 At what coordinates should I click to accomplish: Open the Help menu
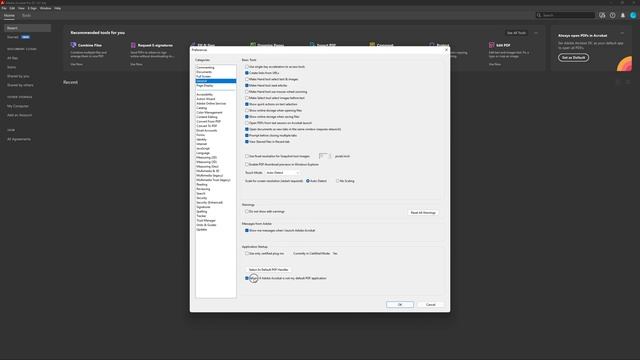click(x=58, y=8)
